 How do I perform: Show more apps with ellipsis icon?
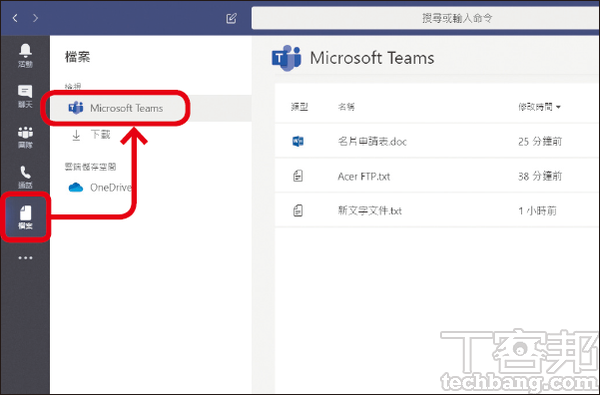point(25,258)
